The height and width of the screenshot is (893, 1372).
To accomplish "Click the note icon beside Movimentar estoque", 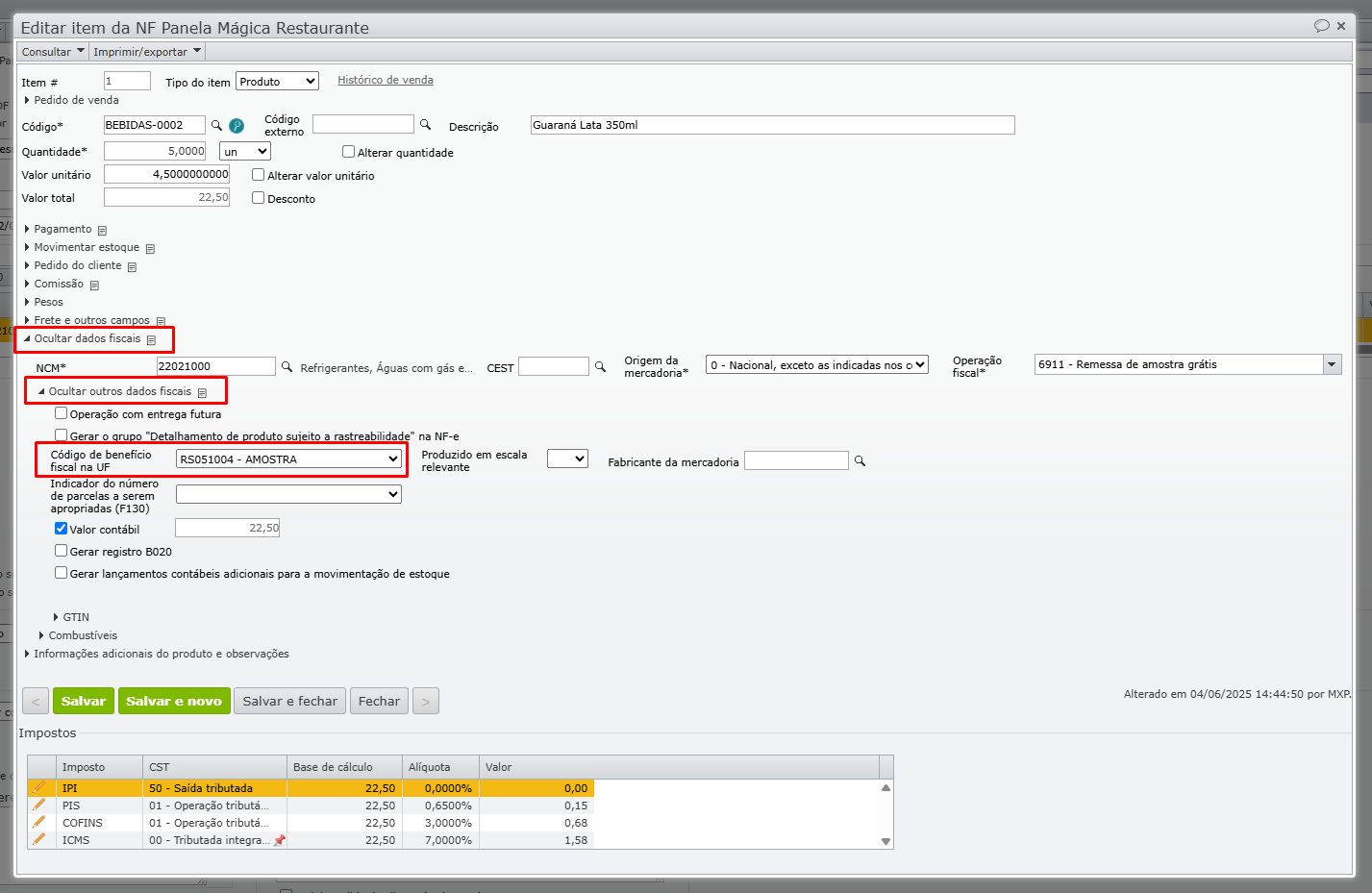I will pyautogui.click(x=150, y=248).
